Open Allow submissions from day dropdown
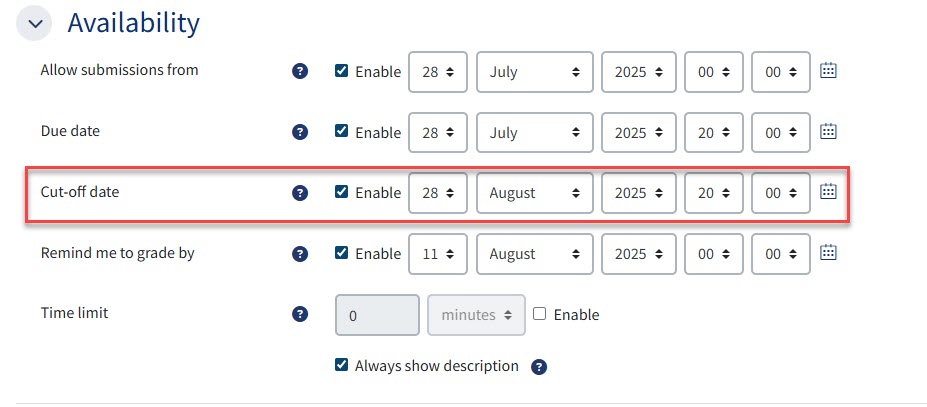The width and height of the screenshot is (927, 407). pos(438,72)
